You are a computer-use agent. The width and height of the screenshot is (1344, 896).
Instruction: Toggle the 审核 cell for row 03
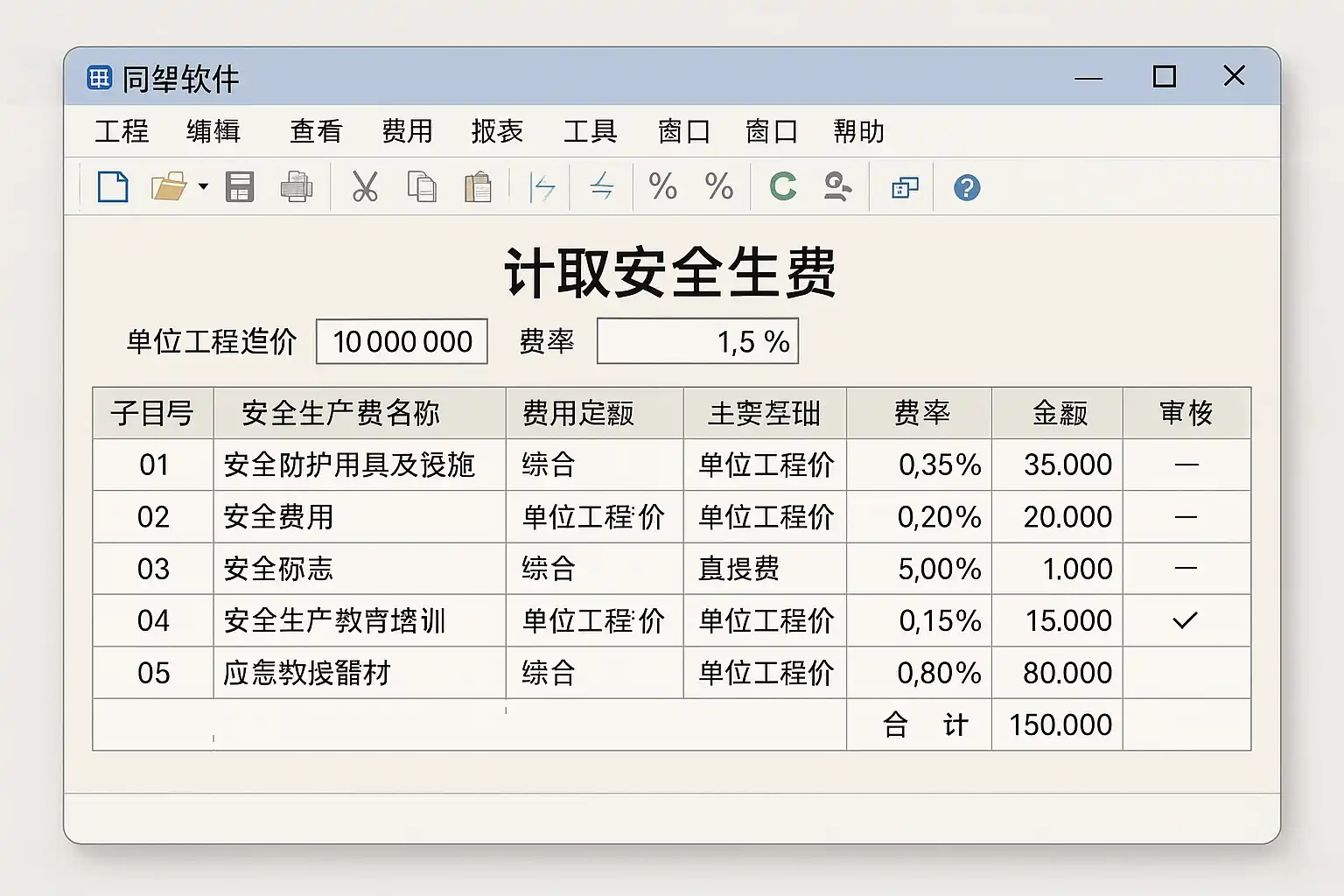(1186, 569)
